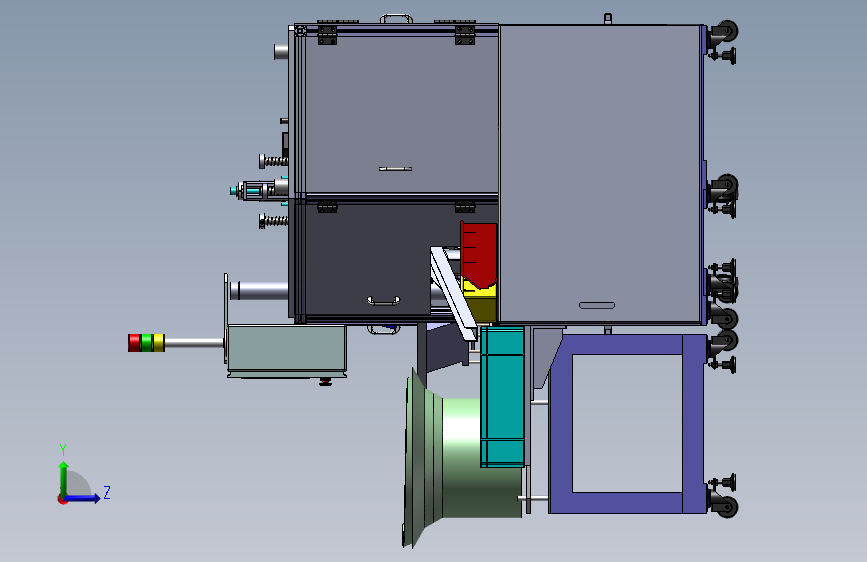Pick the oval handle slot on right enclosure
This screenshot has width=867, height=562.
coord(597,305)
